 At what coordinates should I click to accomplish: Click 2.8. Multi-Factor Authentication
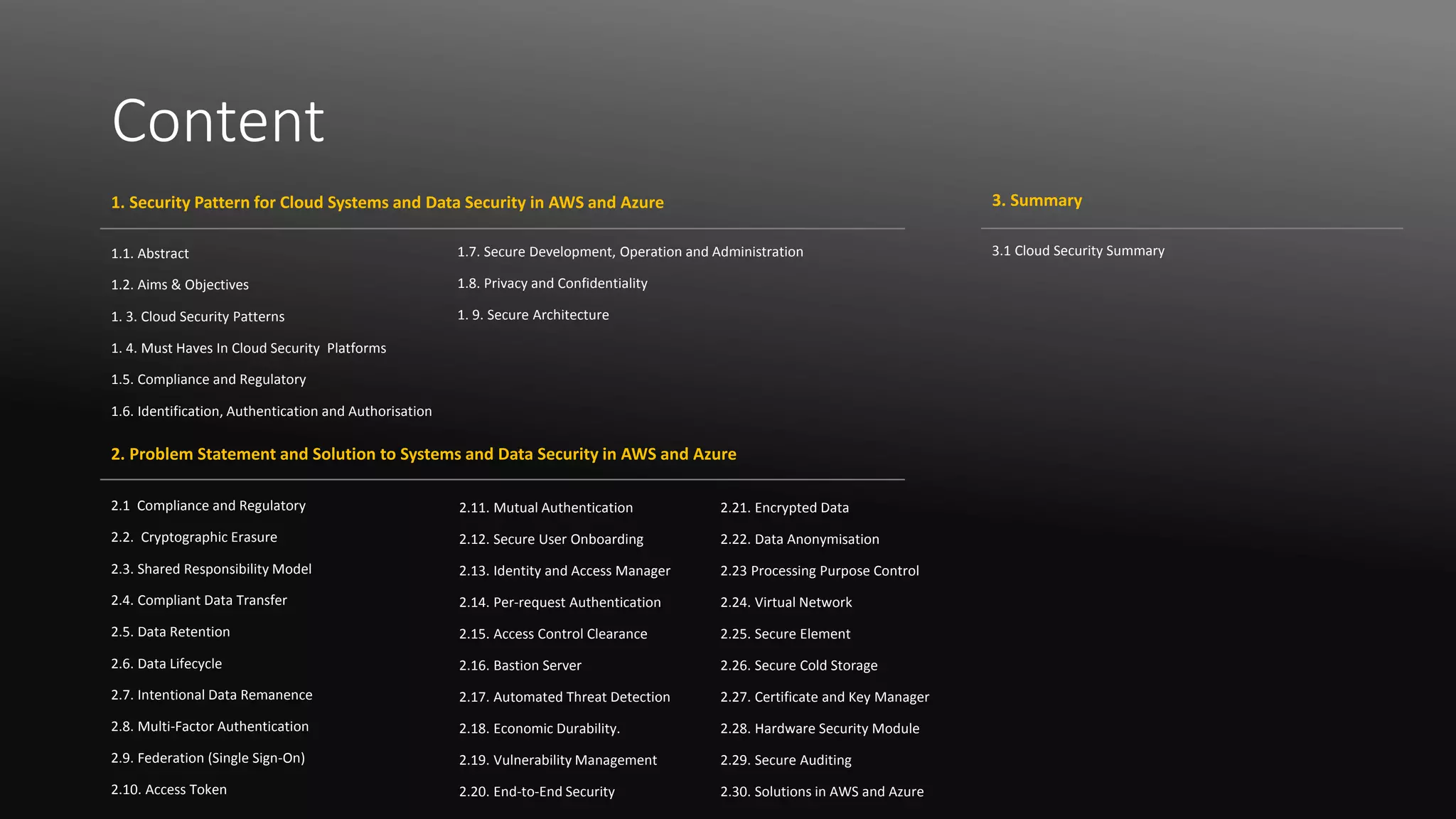(210, 727)
